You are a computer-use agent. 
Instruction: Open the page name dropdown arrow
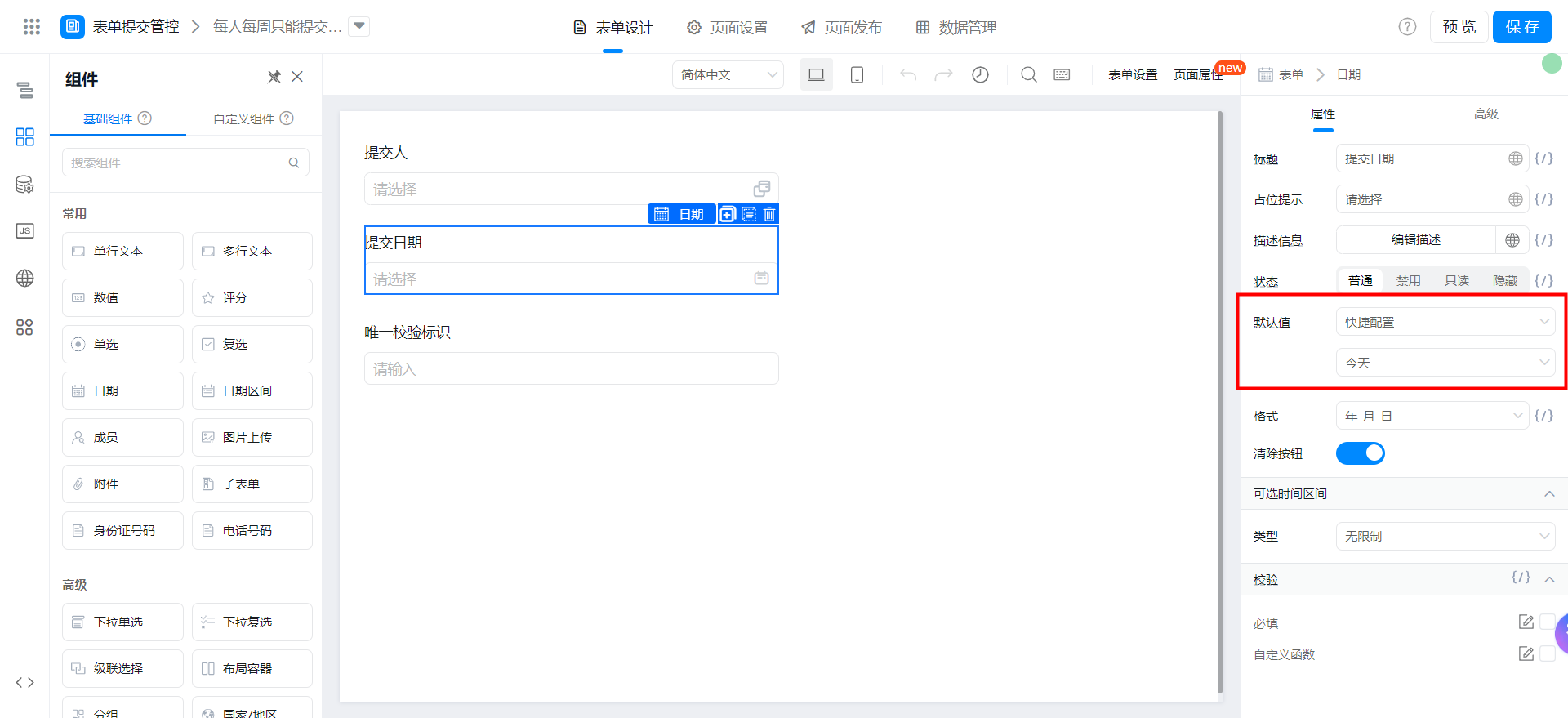pyautogui.click(x=359, y=26)
